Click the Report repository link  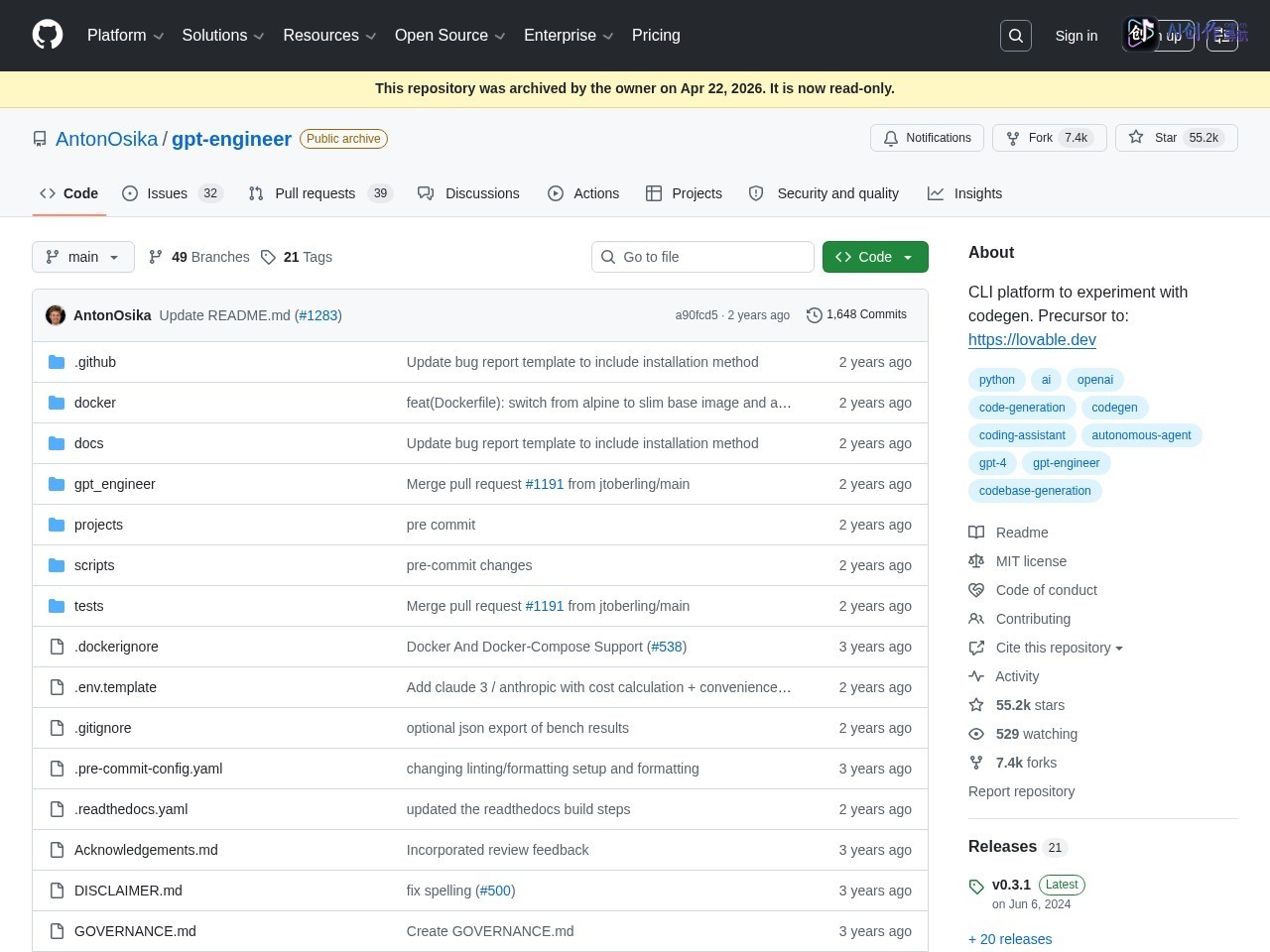tap(1021, 791)
